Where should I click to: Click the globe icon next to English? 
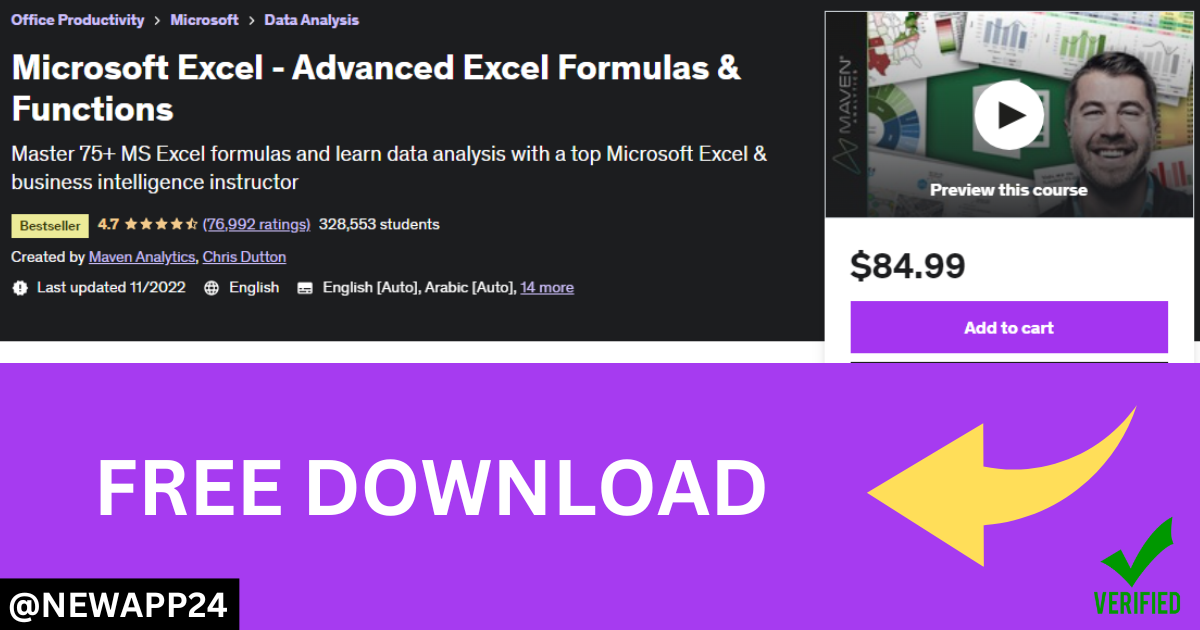(x=210, y=288)
